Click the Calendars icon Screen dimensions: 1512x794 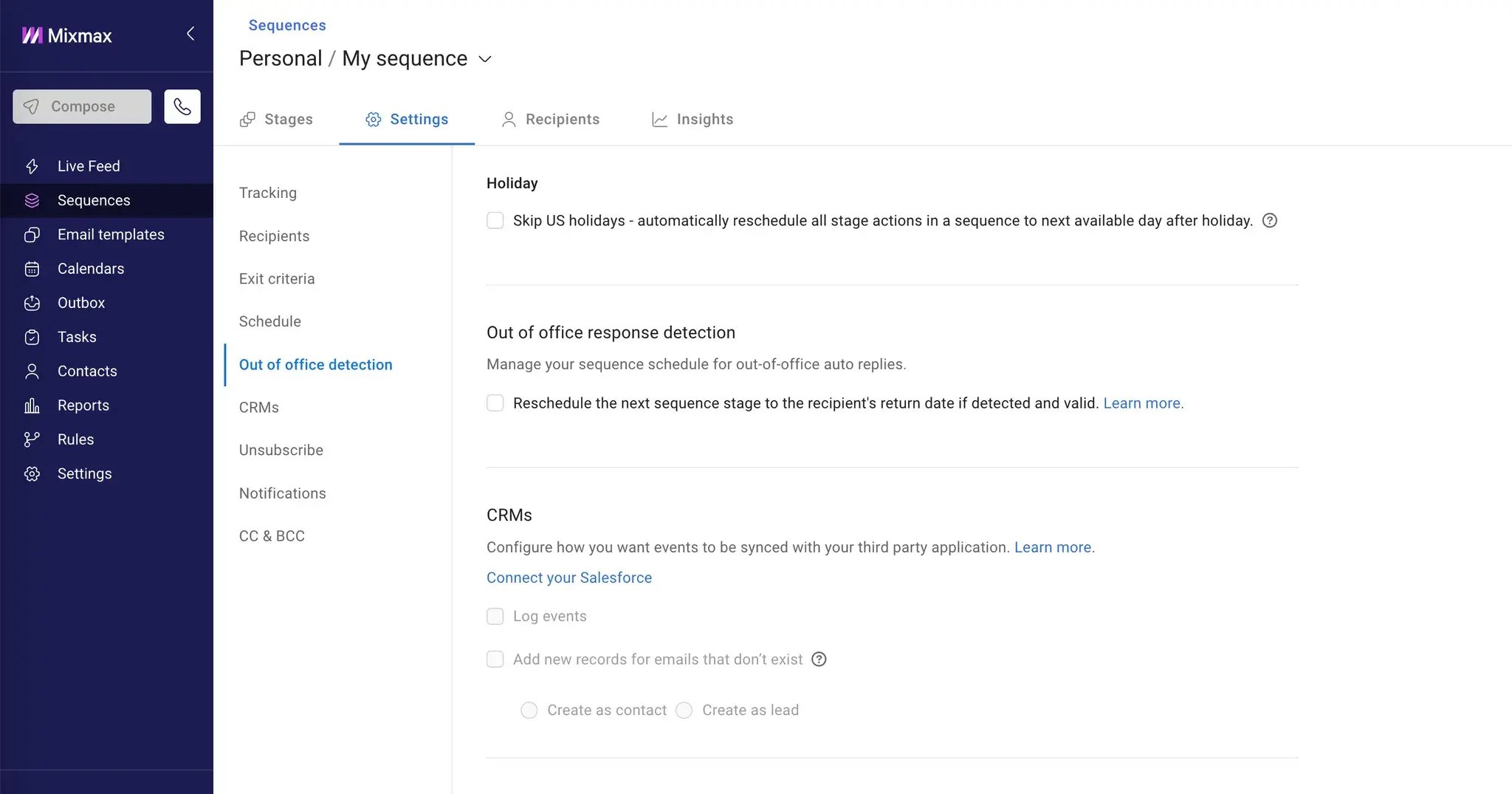click(32, 269)
